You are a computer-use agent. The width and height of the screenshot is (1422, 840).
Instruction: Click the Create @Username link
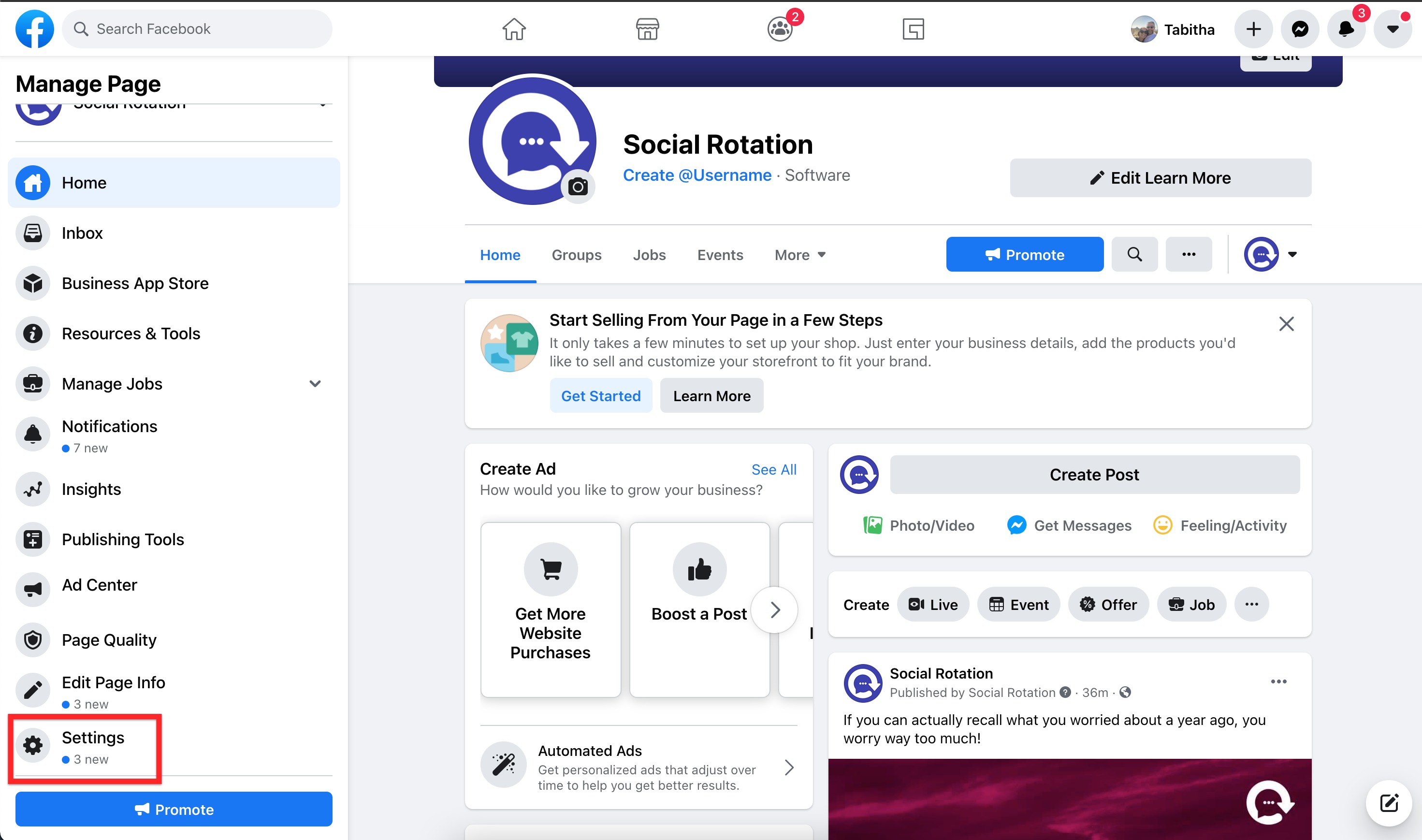(x=697, y=175)
